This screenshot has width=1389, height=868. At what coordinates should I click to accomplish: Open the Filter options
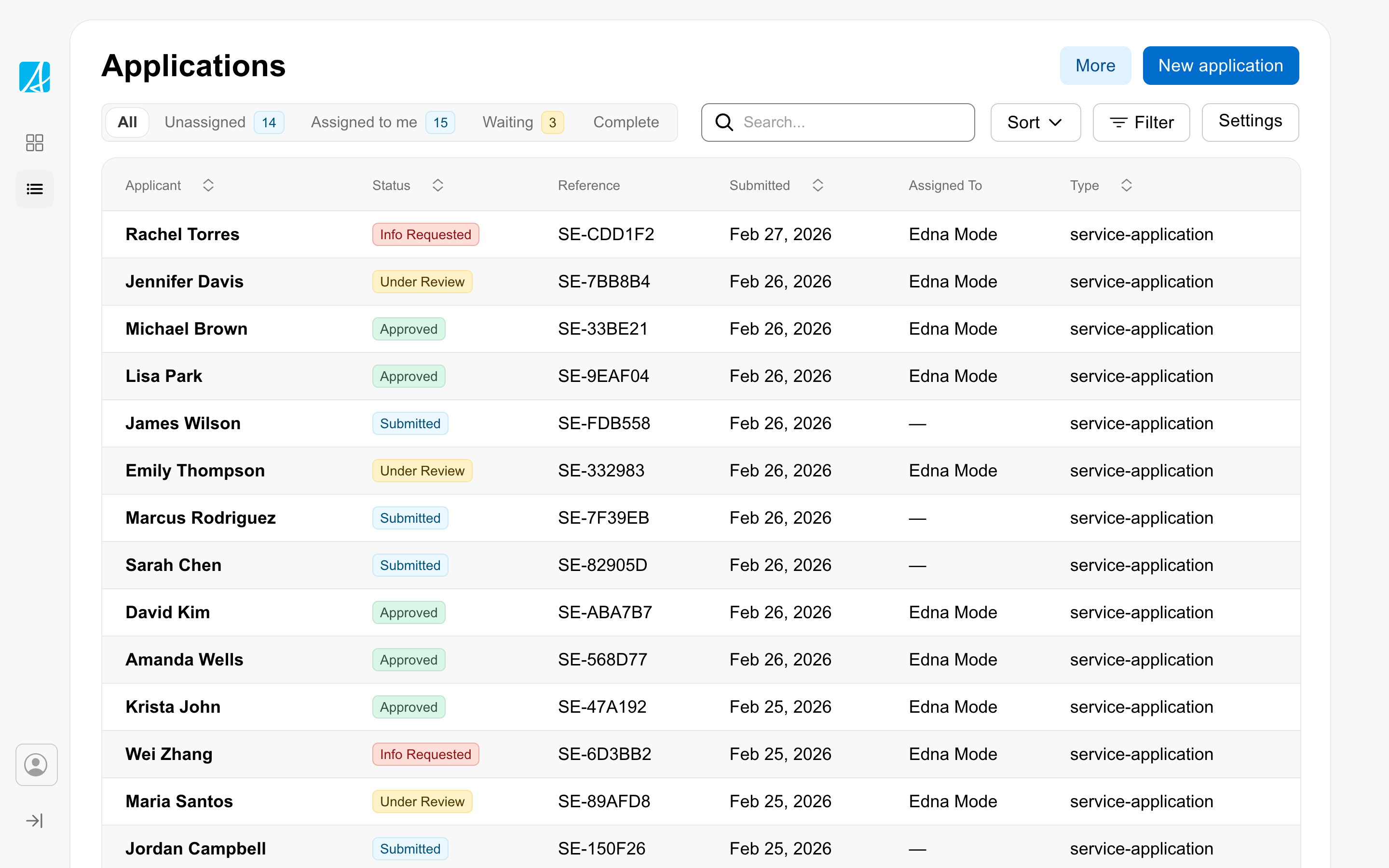click(x=1141, y=122)
